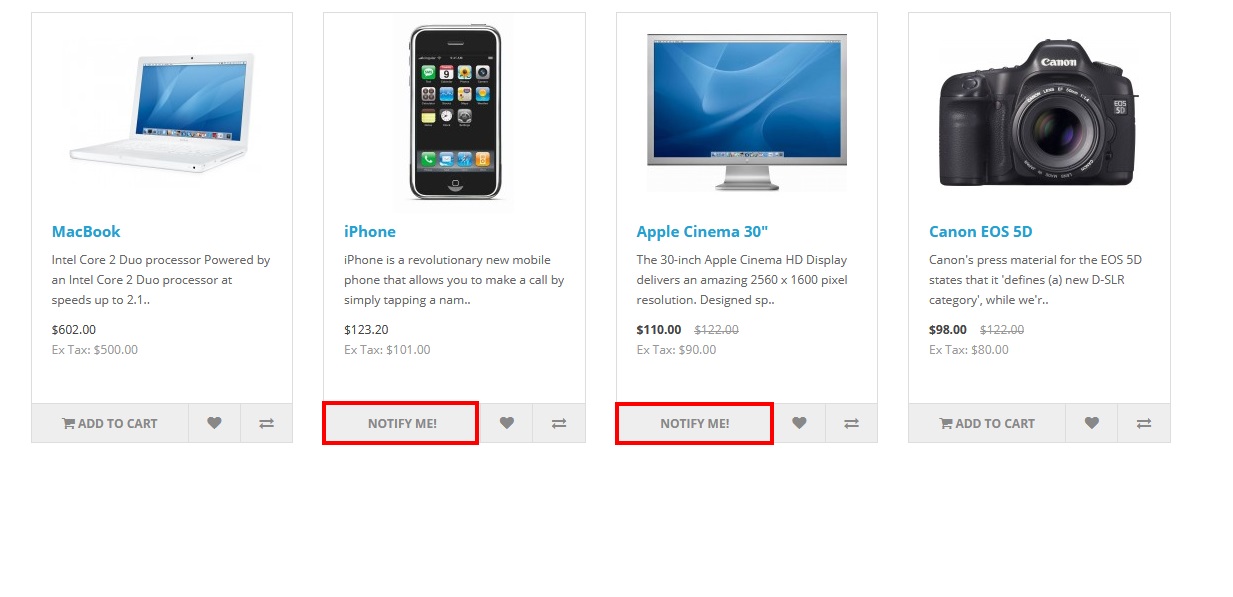Open the iPhone product title link

pos(370,231)
